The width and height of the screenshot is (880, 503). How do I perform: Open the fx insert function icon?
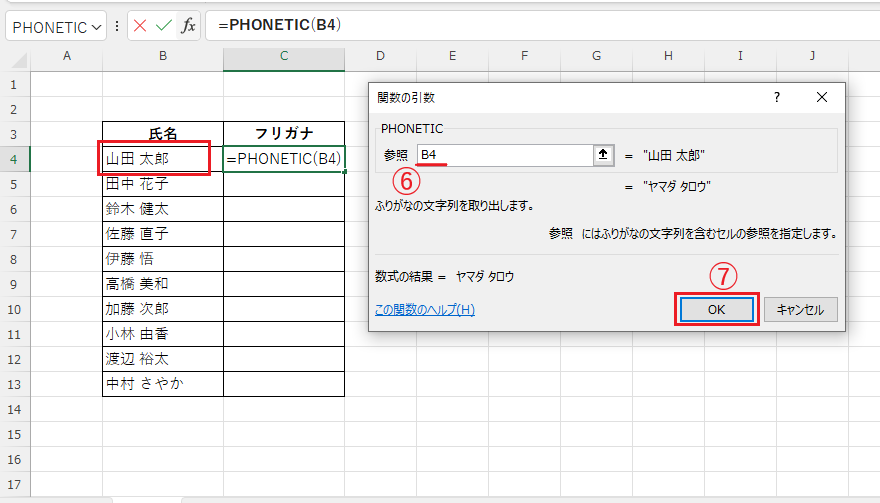tap(188, 26)
